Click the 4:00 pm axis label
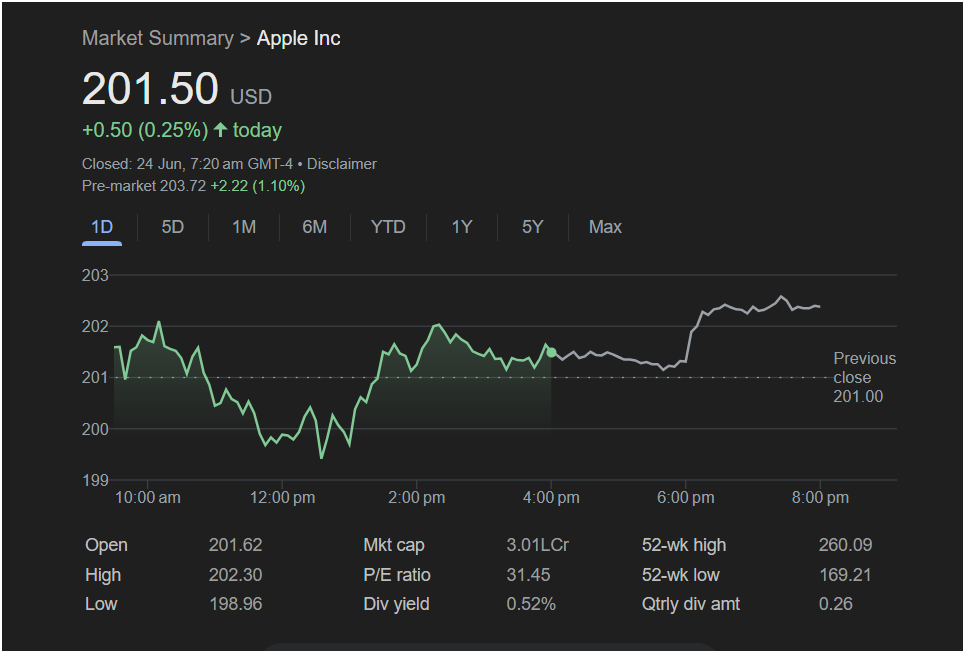Screen dimensions: 965x653 point(551,497)
